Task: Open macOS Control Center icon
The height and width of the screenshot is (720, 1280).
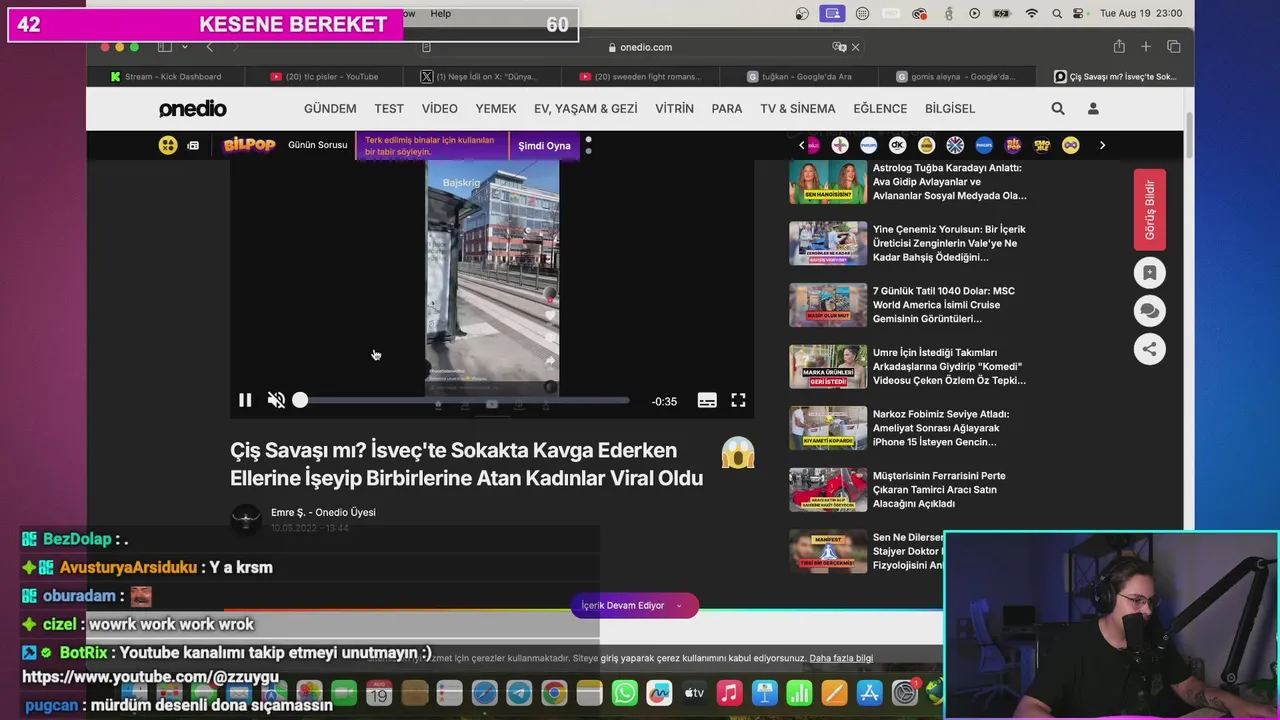Action: (x=1080, y=13)
